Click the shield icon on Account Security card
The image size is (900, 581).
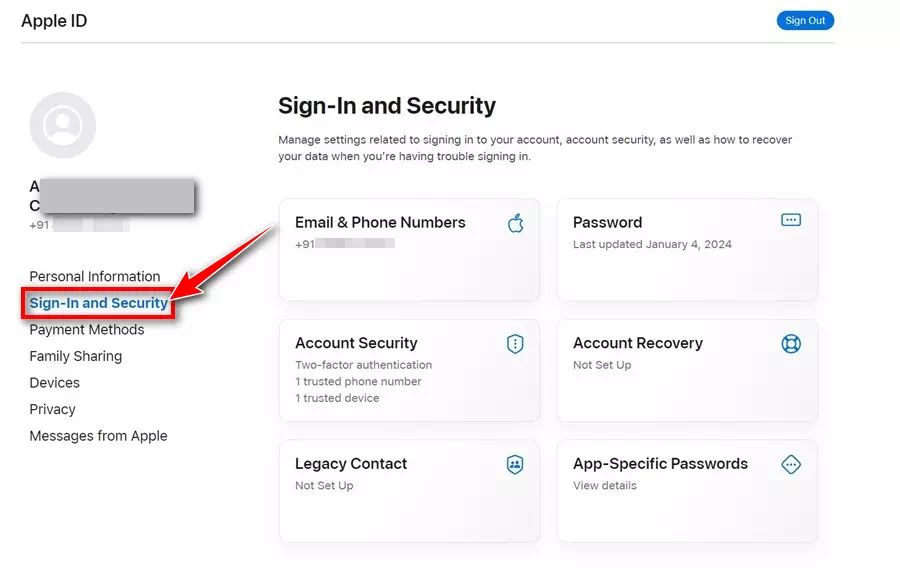(515, 343)
